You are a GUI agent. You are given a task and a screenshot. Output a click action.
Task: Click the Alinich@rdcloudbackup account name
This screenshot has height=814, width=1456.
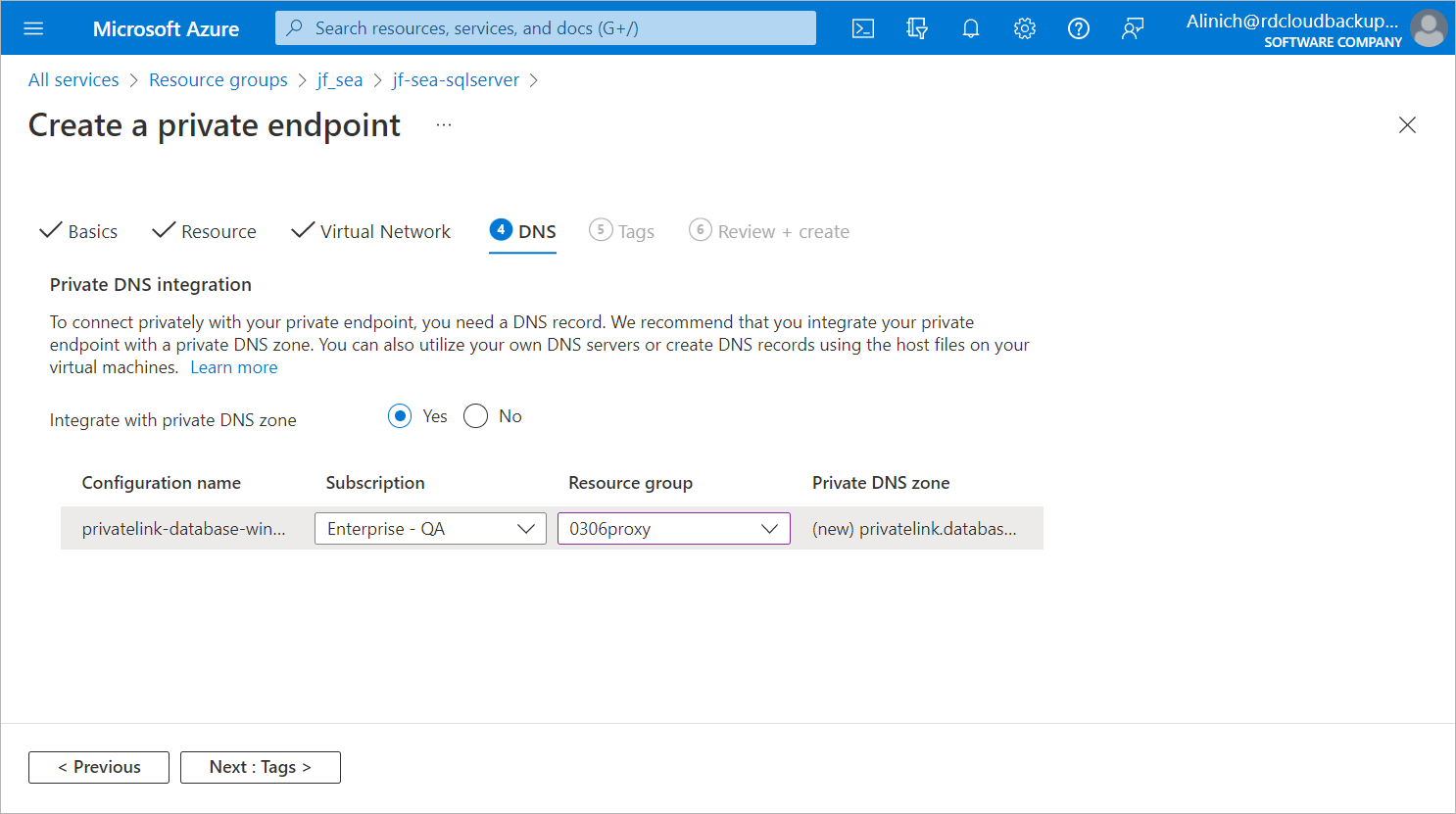pyautogui.click(x=1292, y=21)
